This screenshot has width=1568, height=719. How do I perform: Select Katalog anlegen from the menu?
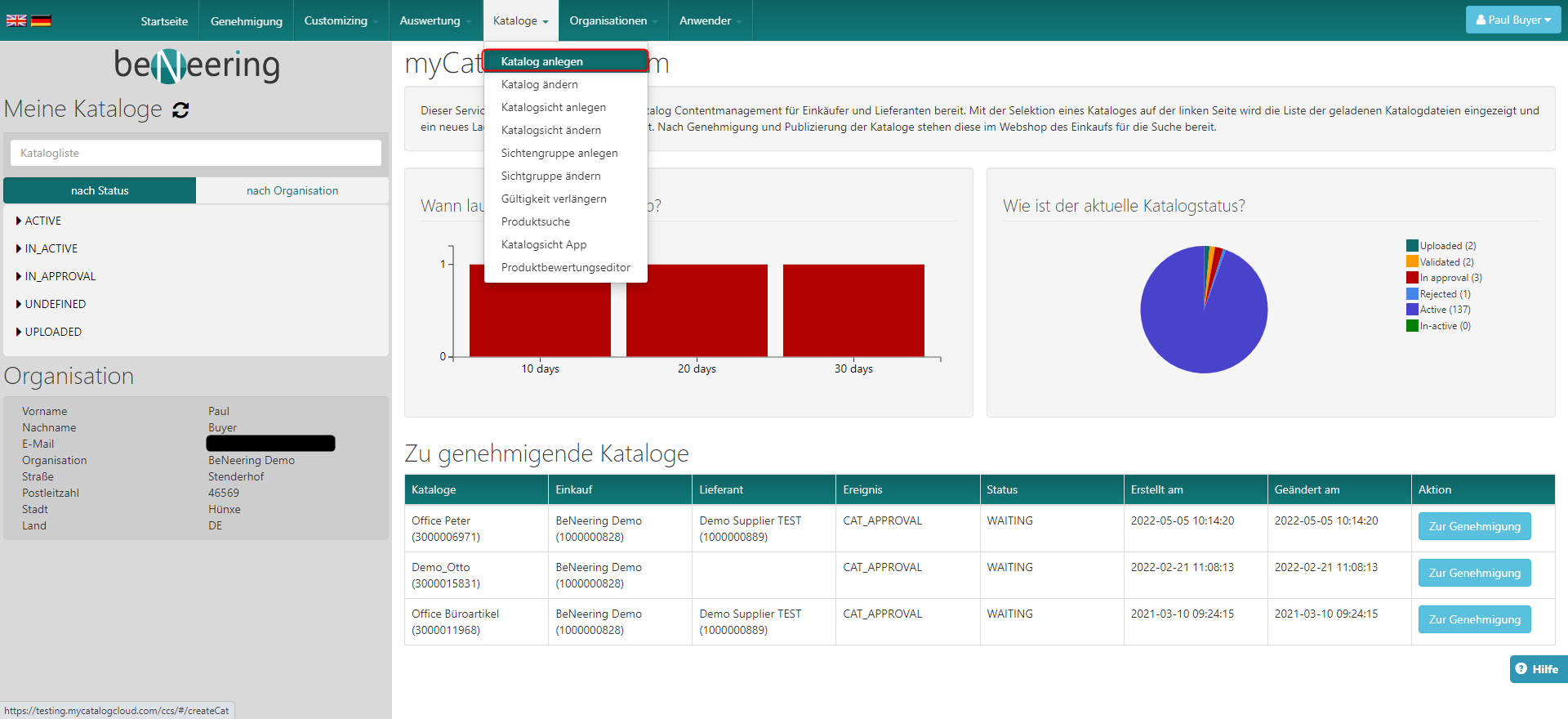coord(542,61)
